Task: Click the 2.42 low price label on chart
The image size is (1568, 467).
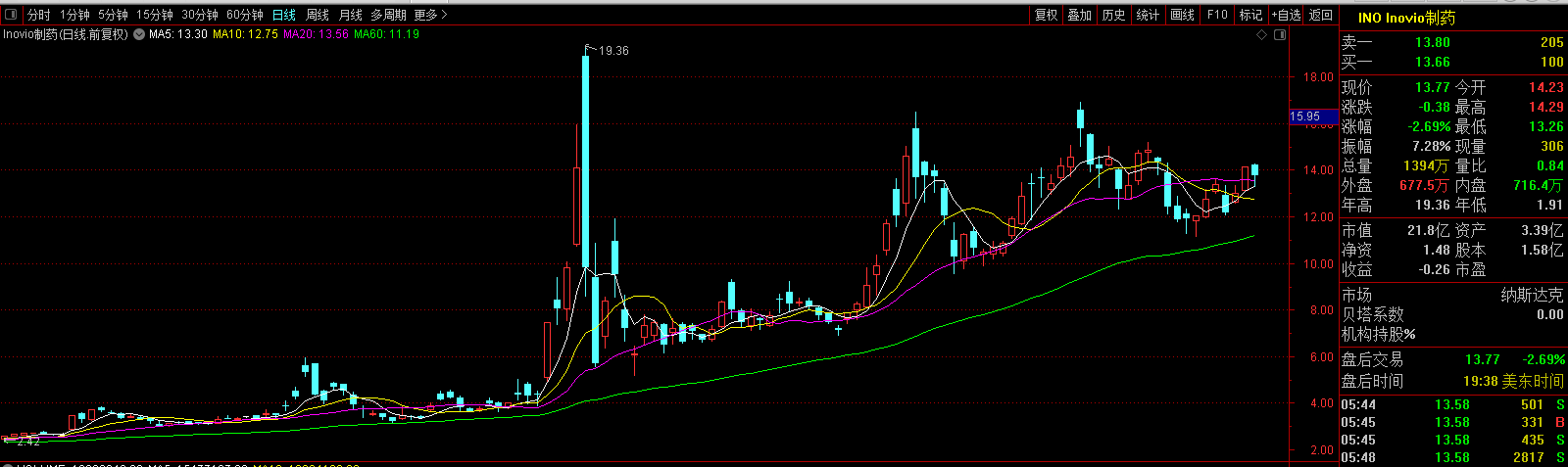Action: (27, 442)
